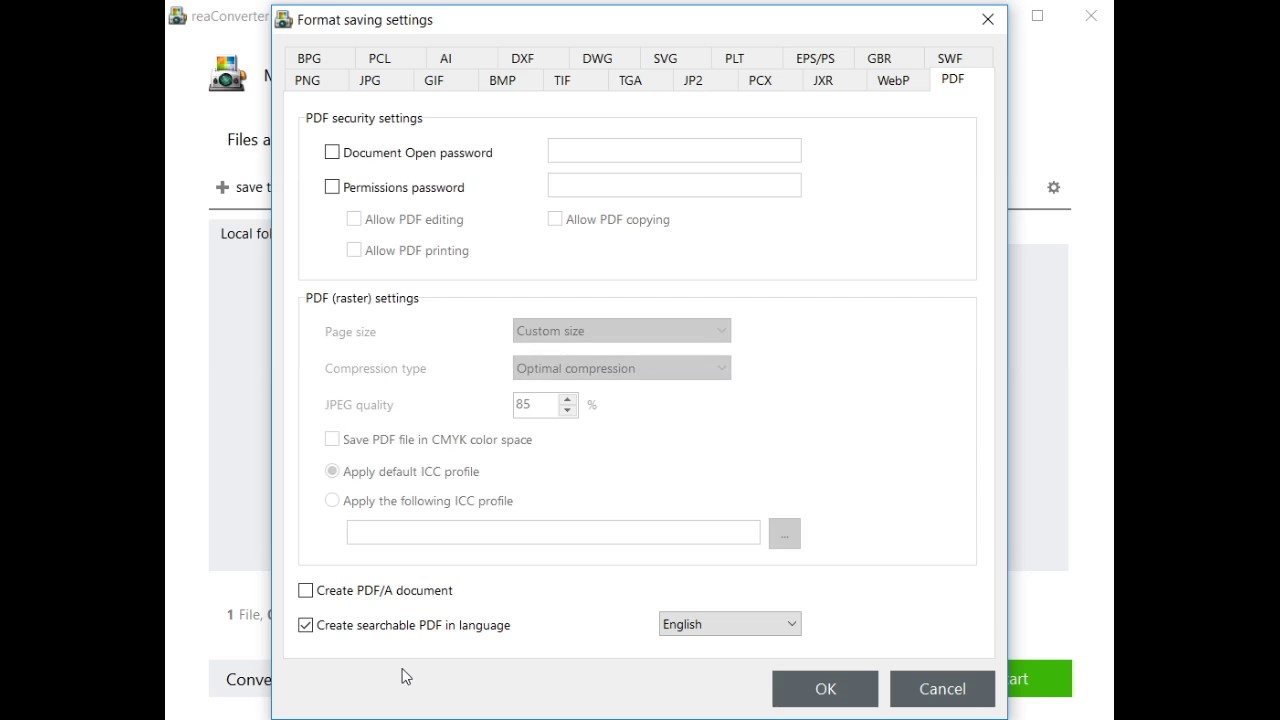Enable Permissions password checkbox
Image resolution: width=1280 pixels, height=720 pixels.
click(x=332, y=187)
